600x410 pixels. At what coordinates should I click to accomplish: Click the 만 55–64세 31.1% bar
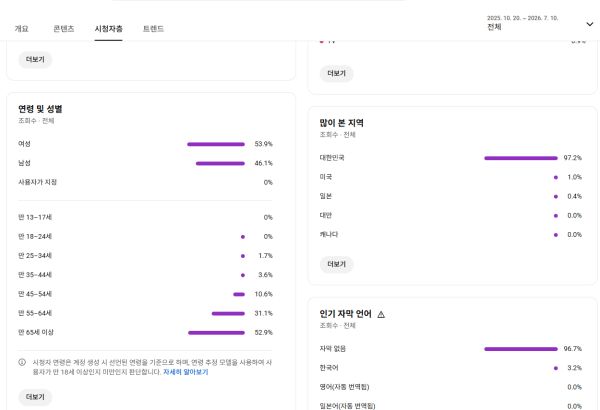[228, 314]
